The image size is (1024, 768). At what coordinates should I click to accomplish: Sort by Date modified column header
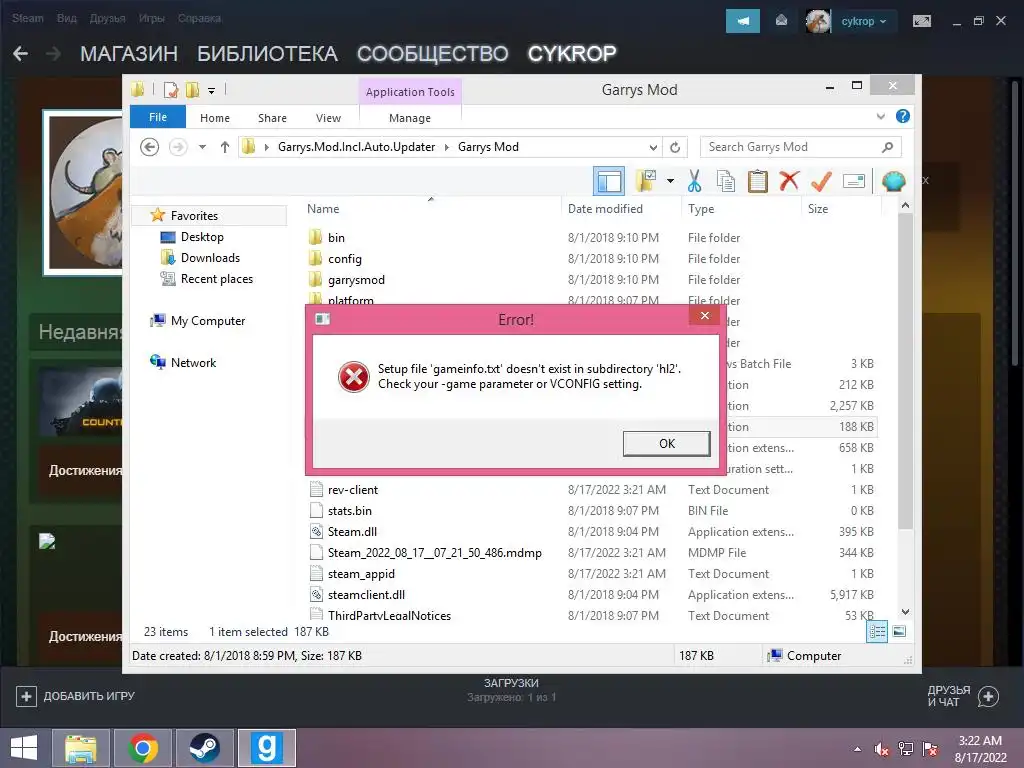pyautogui.click(x=605, y=209)
